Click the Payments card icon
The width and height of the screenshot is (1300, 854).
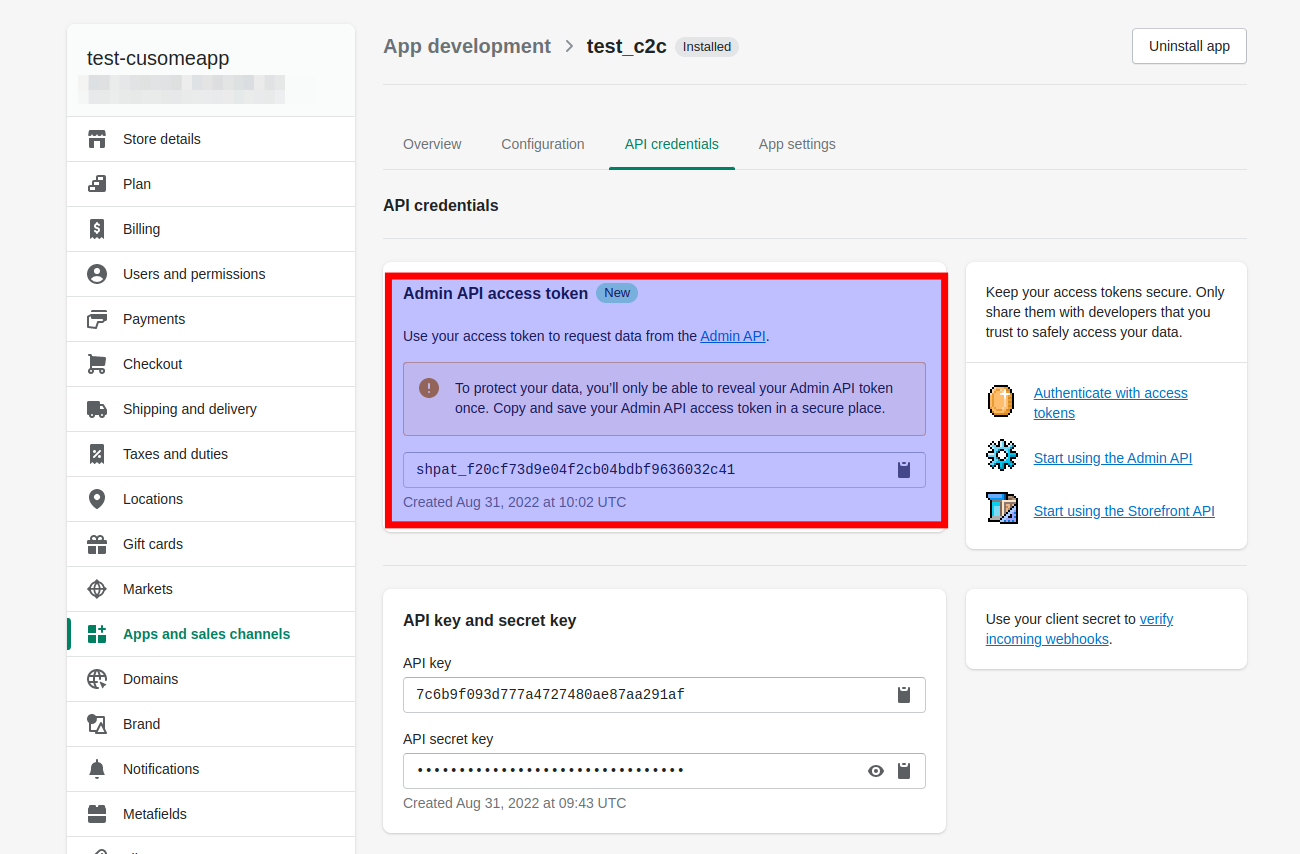coord(97,319)
